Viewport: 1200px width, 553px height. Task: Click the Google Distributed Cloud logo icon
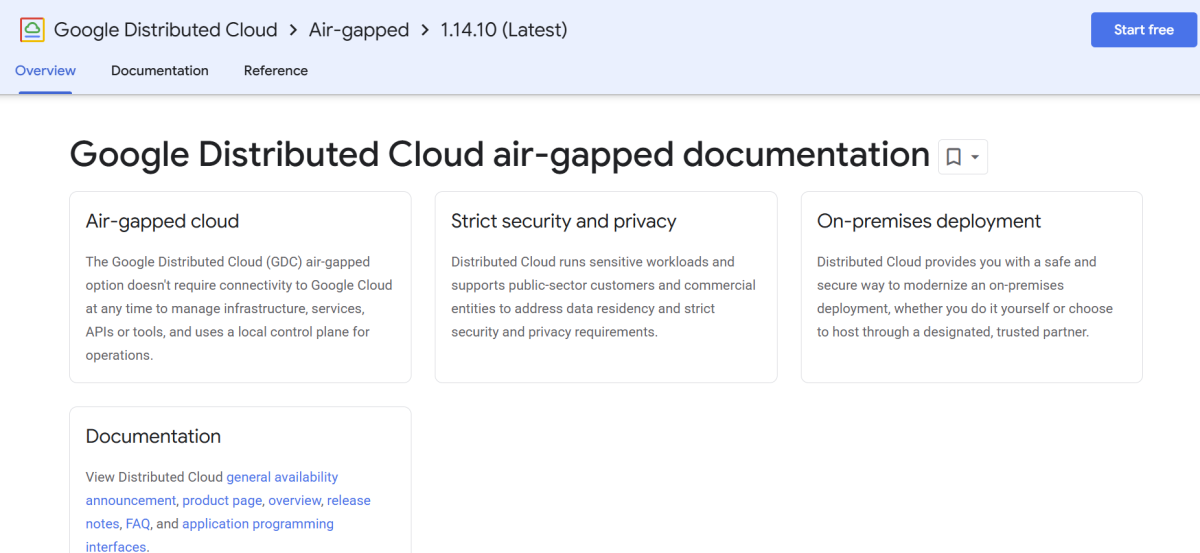32,30
